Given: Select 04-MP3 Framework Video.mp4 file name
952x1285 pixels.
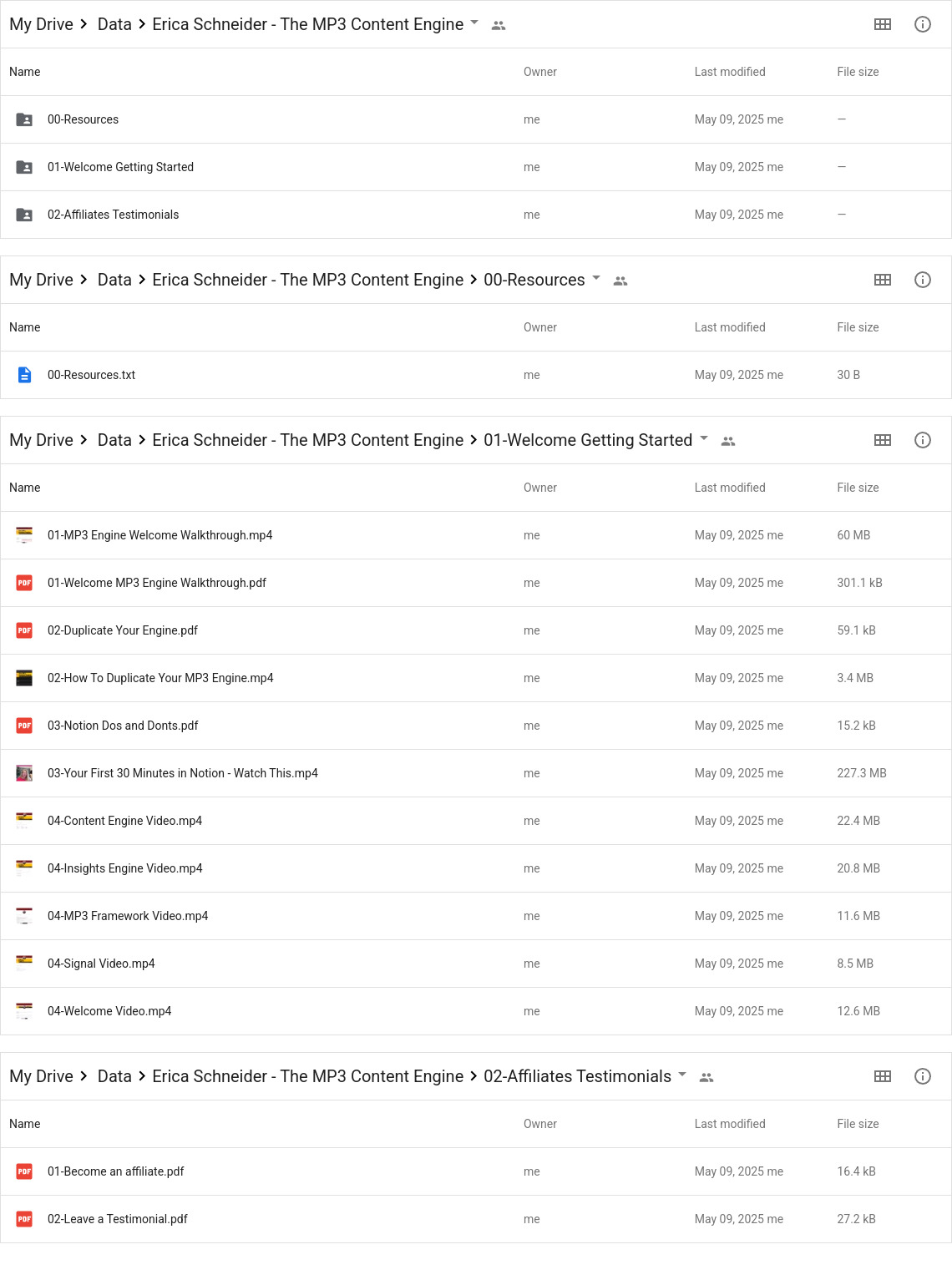Looking at the screenshot, I should tap(128, 916).
